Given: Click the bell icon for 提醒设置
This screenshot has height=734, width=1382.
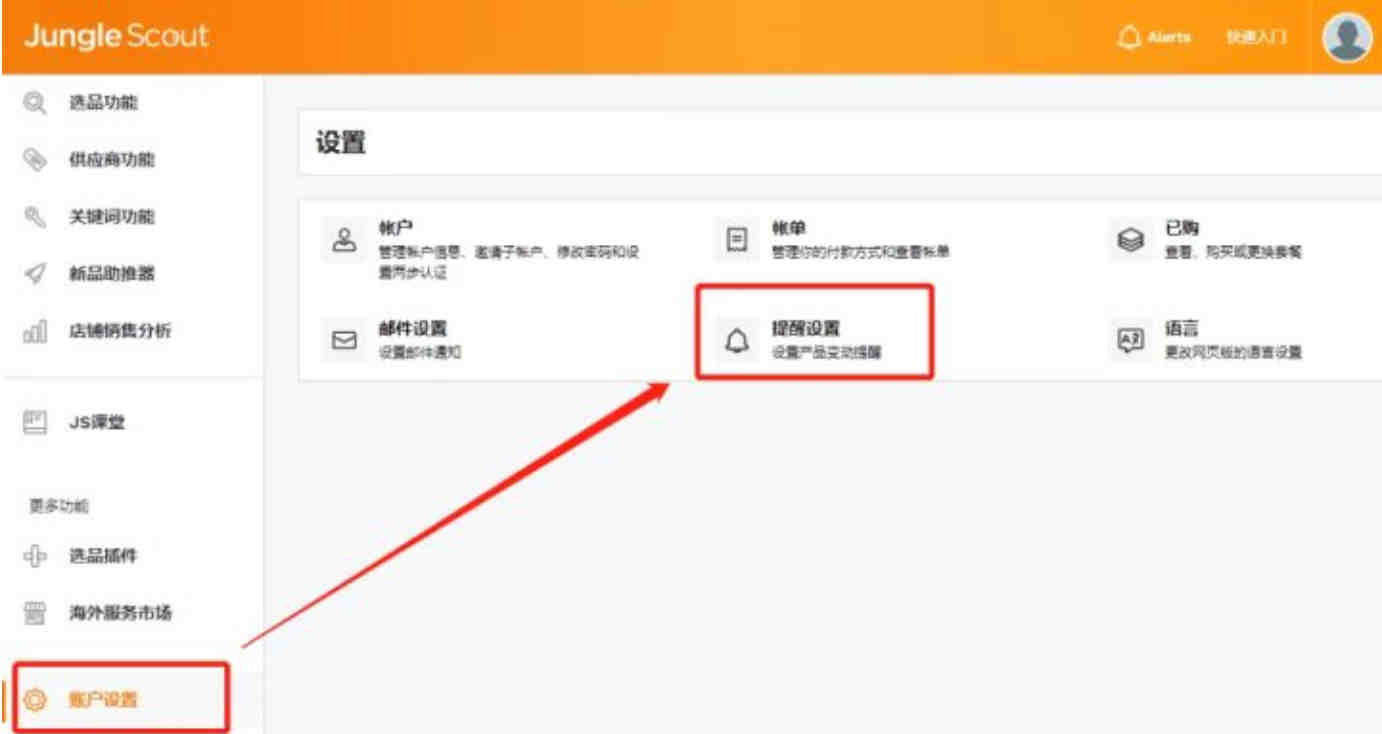Looking at the screenshot, I should coord(737,341).
